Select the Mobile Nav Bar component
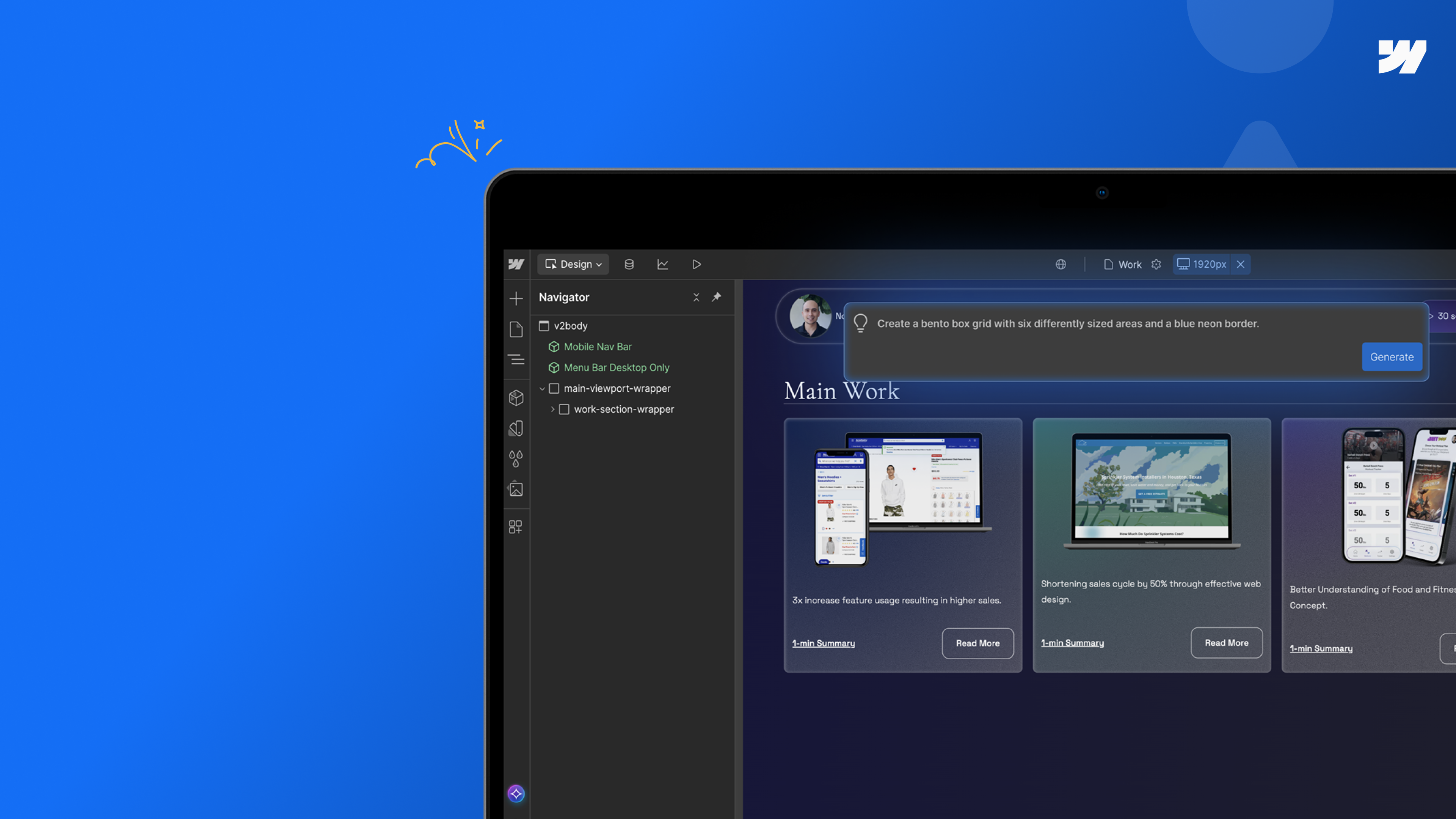This screenshot has height=819, width=1456. 598,347
